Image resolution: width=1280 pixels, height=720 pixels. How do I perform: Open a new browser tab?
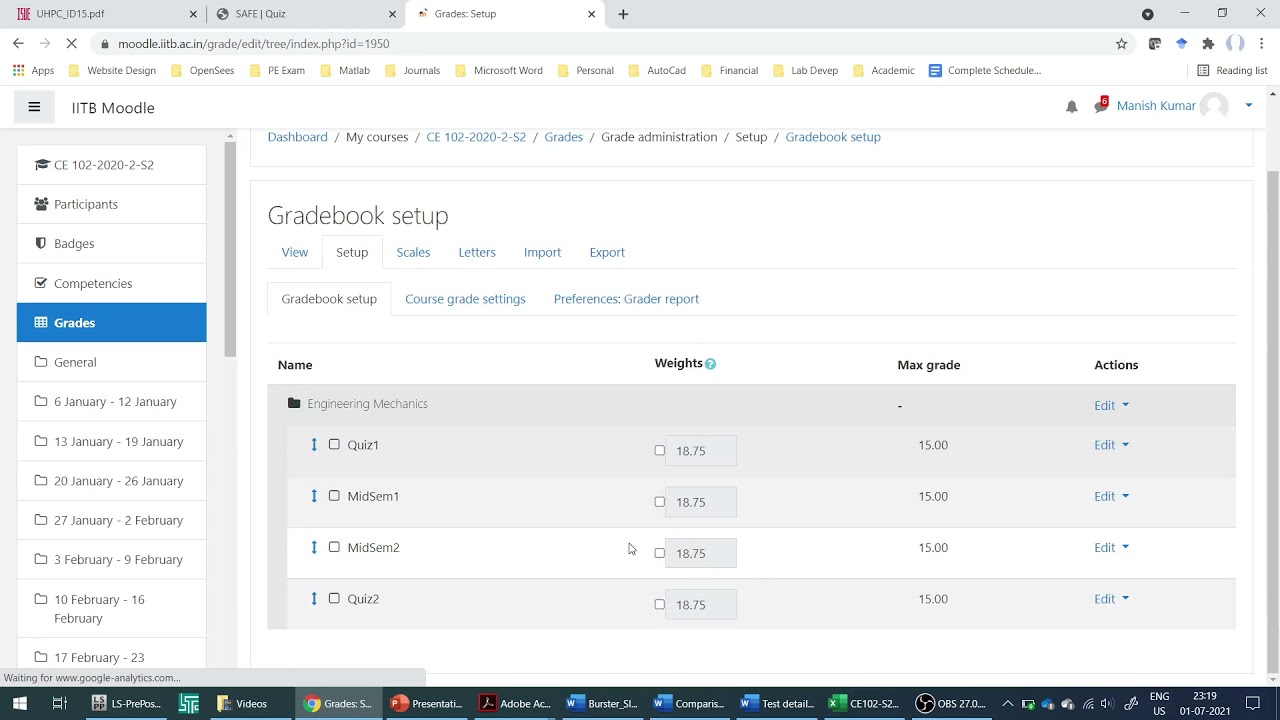pos(623,14)
